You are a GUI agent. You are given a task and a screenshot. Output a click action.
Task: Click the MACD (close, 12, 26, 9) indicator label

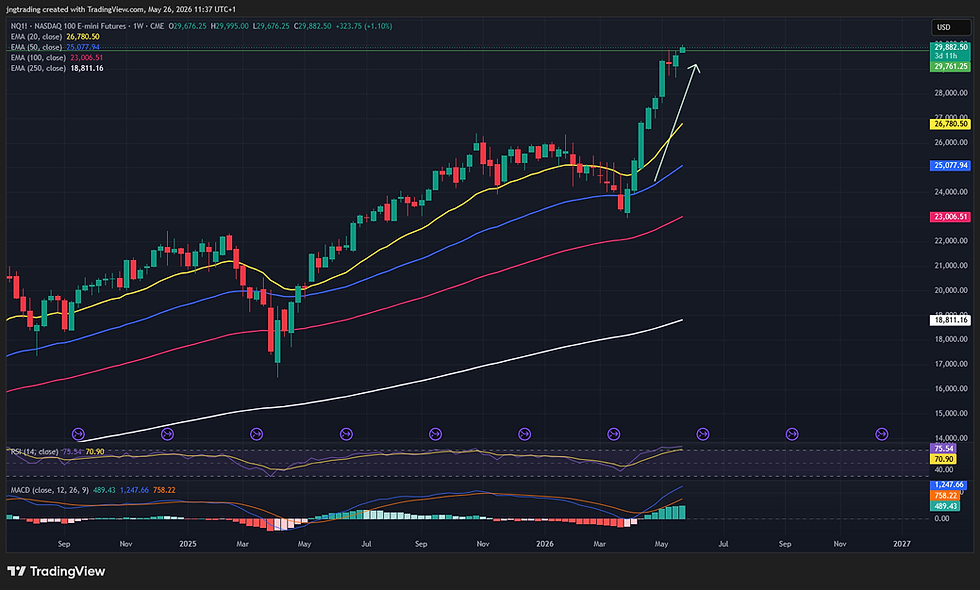coord(50,490)
